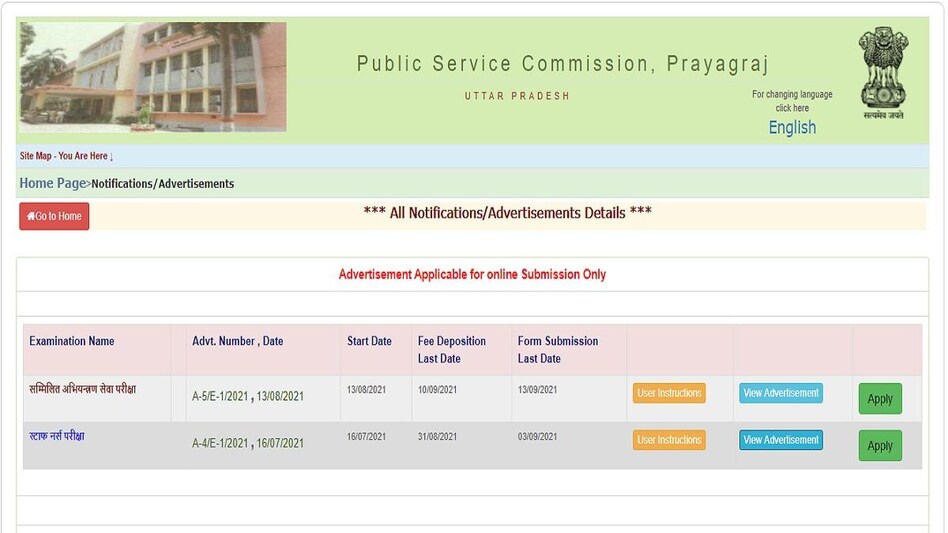Click the Indian national emblem image

(883, 73)
